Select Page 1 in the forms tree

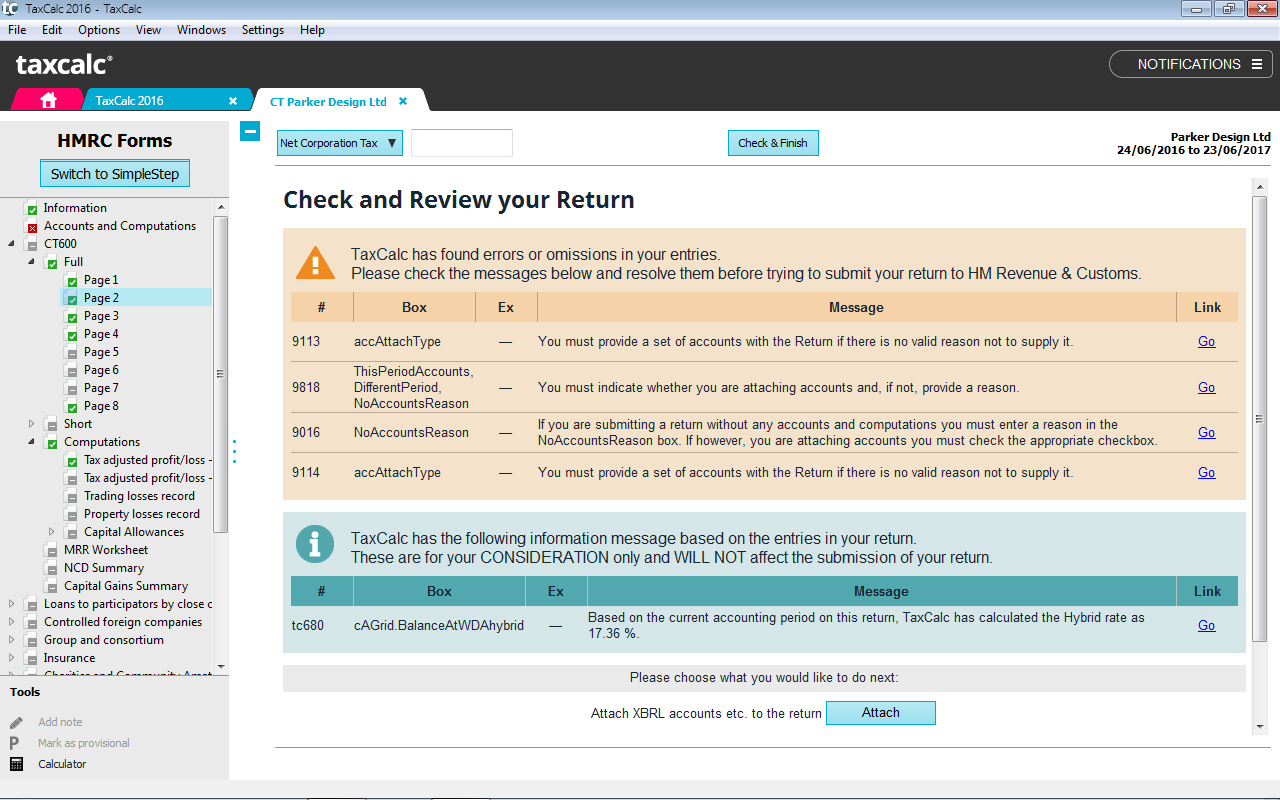point(100,280)
